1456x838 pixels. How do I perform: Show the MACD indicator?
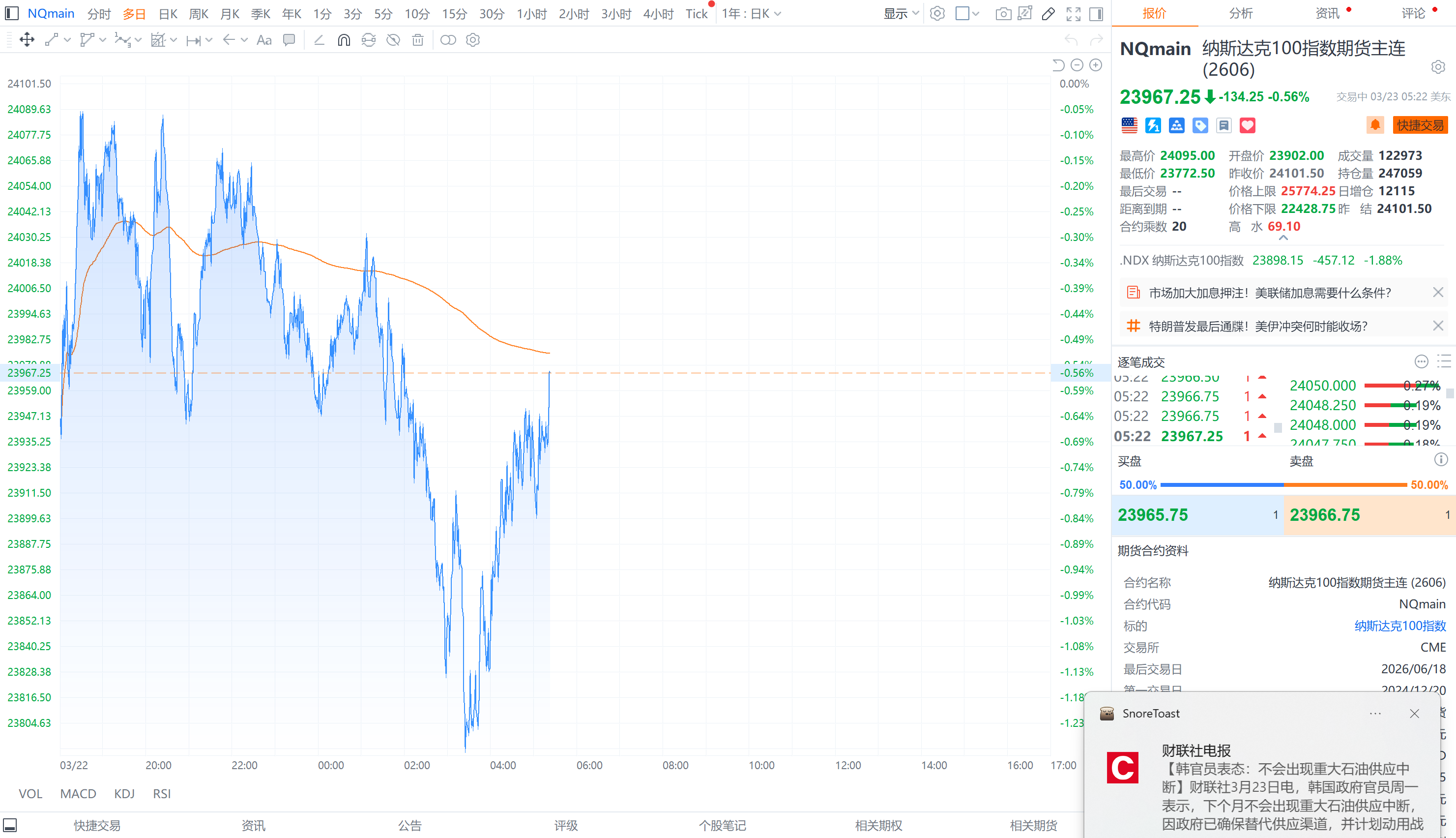(x=78, y=794)
